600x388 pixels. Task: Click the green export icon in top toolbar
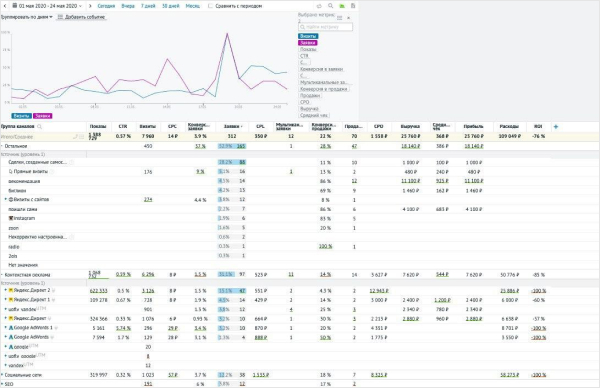coord(342,6)
